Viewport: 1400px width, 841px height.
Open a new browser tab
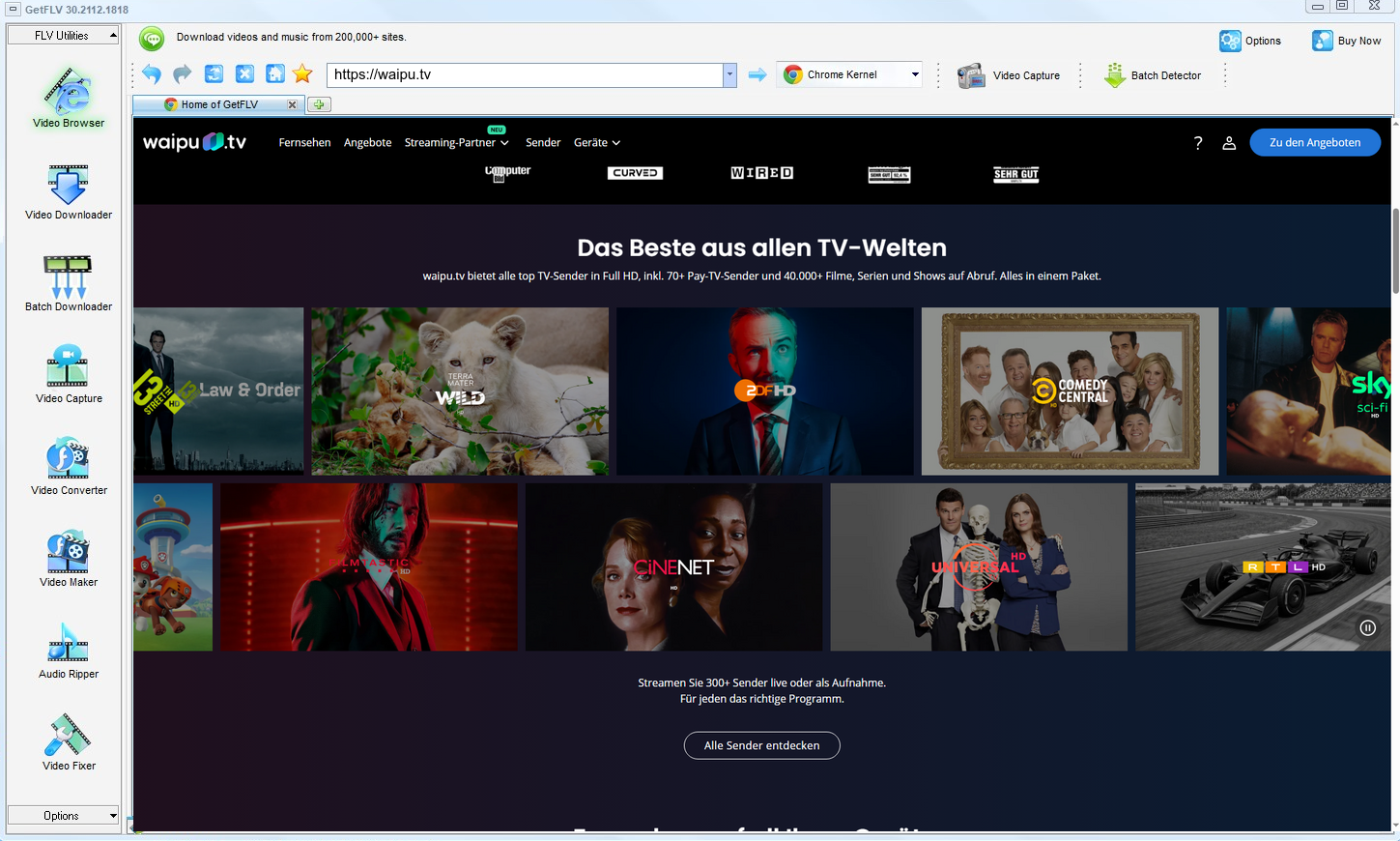[x=319, y=104]
